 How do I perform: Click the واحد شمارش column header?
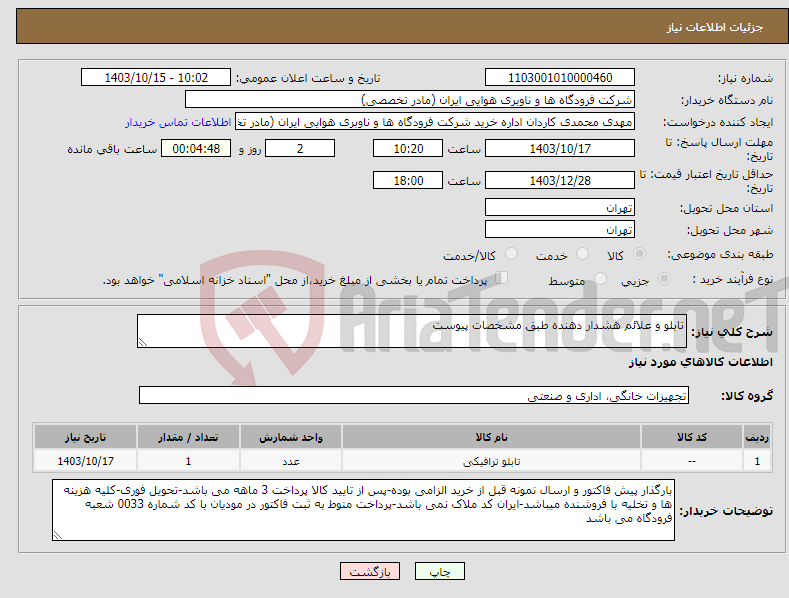point(291,437)
